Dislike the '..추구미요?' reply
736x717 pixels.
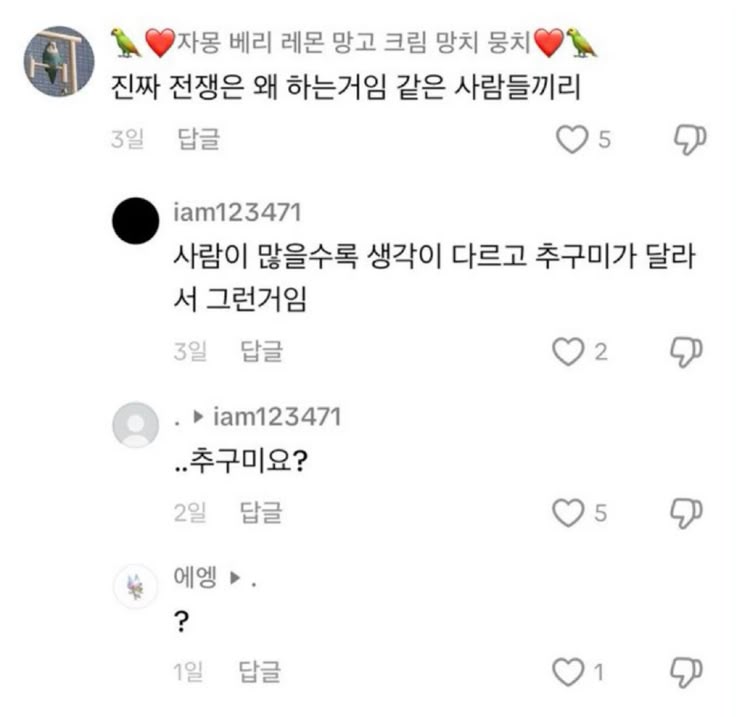(689, 513)
